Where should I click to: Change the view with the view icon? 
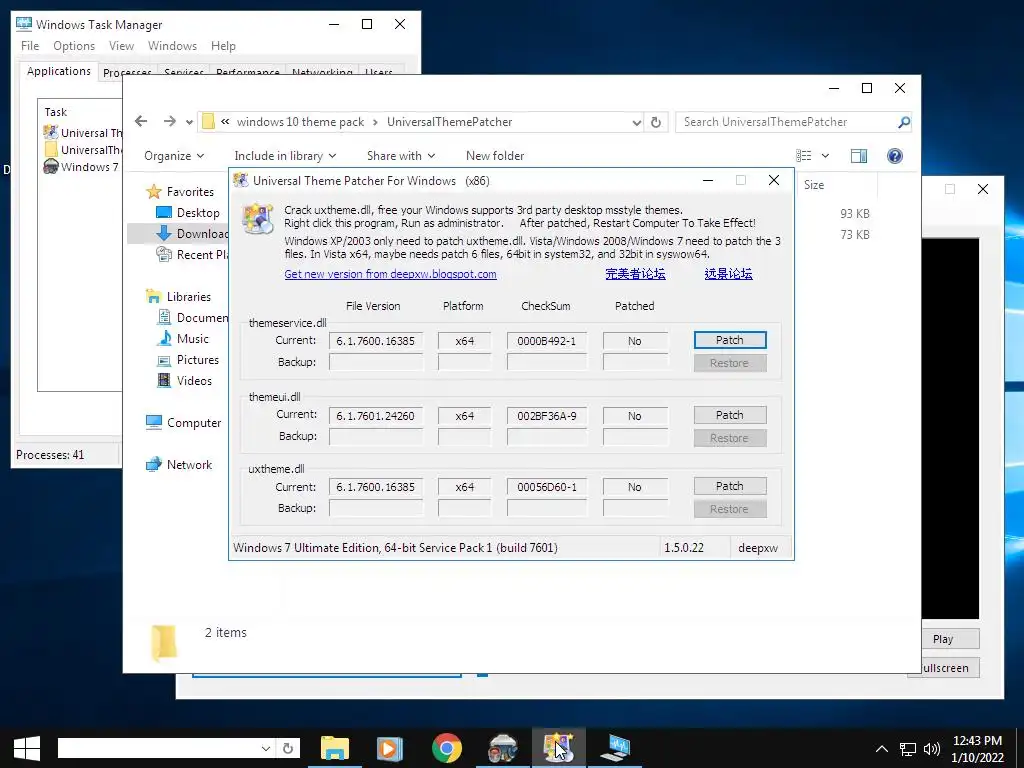click(804, 155)
